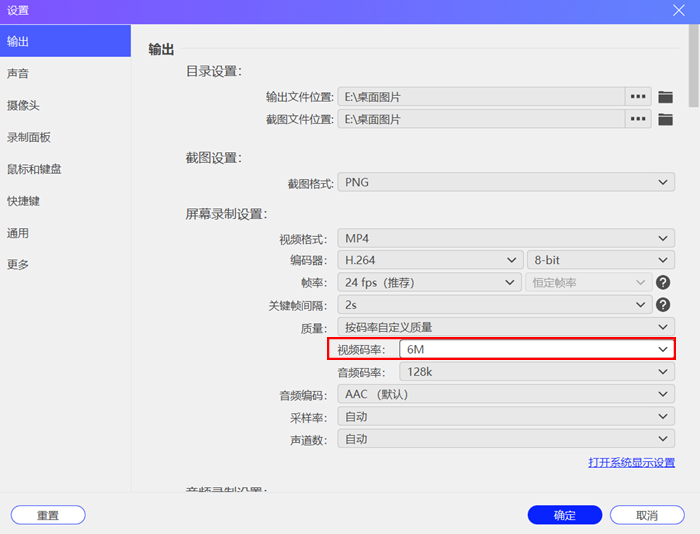Switch to the 更多 settings tab
The height and width of the screenshot is (534, 700).
65,264
